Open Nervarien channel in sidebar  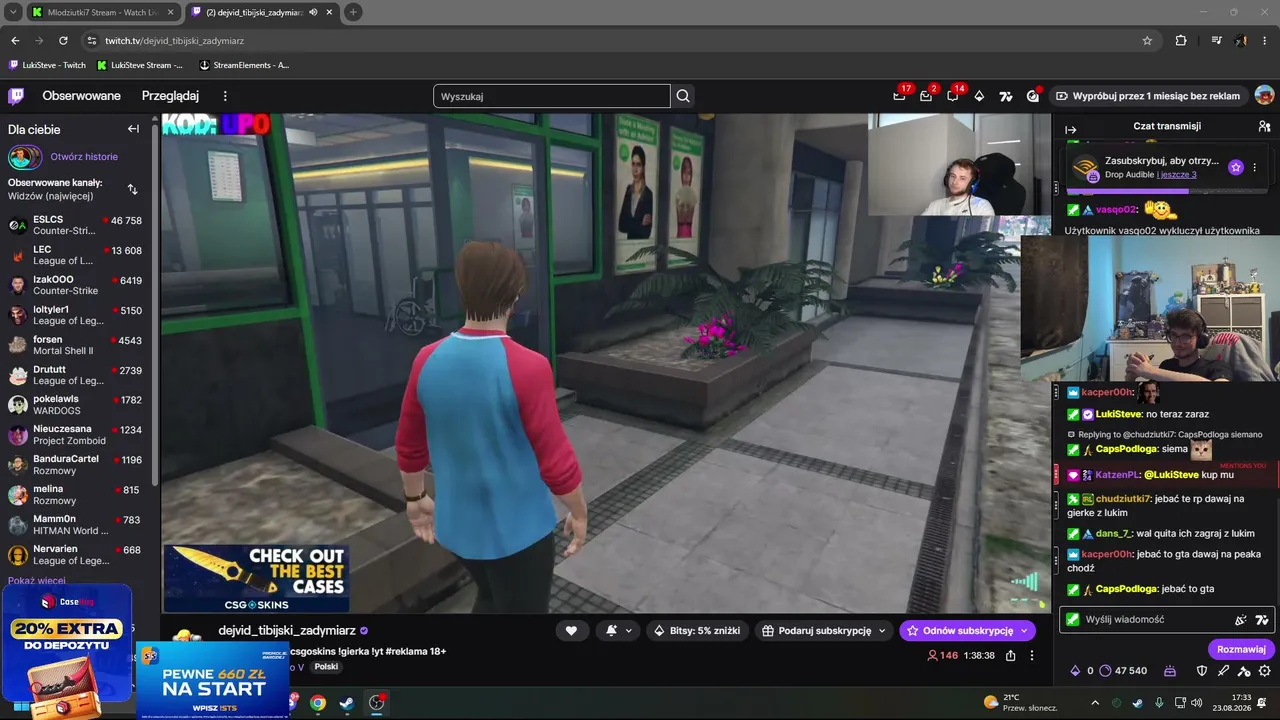[78, 555]
